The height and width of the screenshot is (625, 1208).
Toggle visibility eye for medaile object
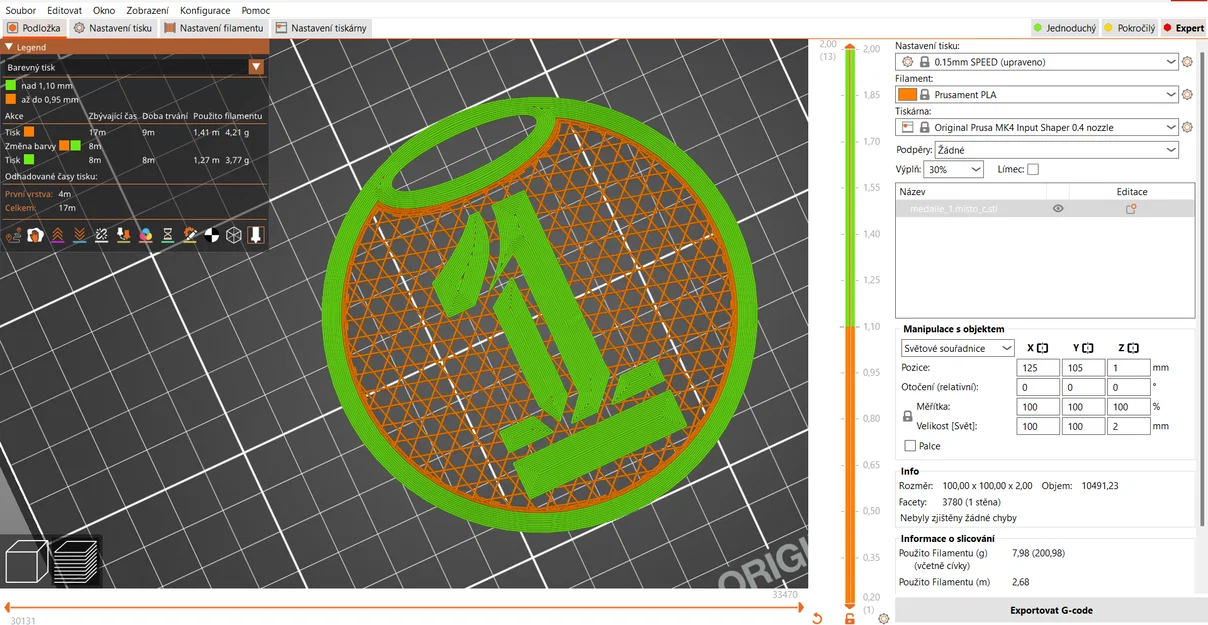pyautogui.click(x=1058, y=209)
